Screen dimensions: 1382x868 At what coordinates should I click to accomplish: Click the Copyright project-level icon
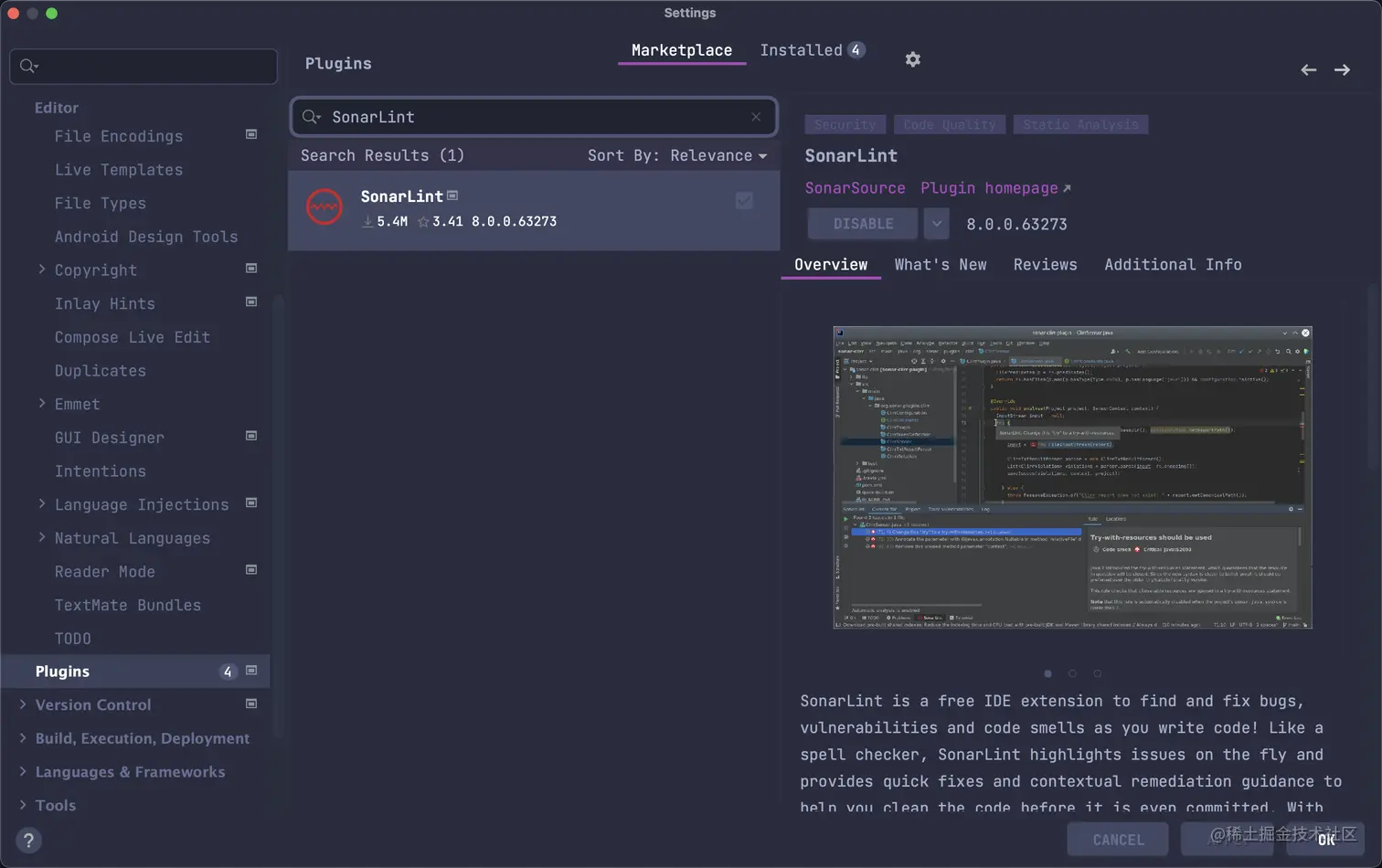[x=251, y=269]
